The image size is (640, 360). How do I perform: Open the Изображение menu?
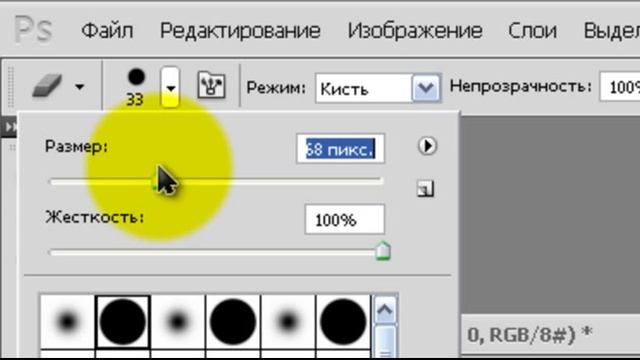(415, 31)
